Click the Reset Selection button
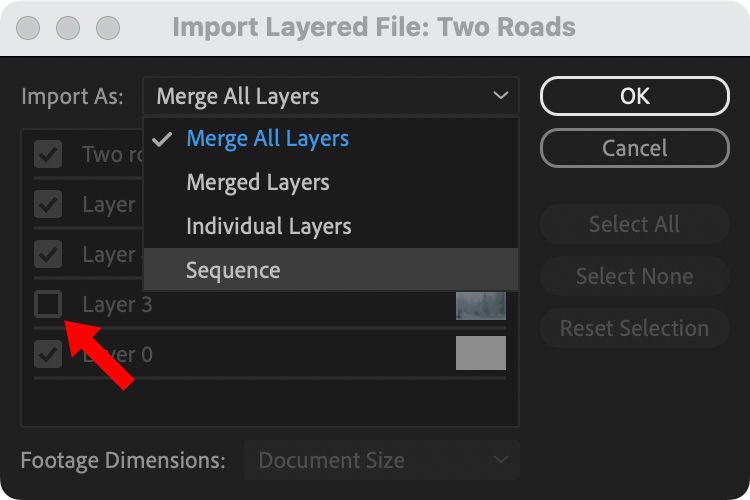The height and width of the screenshot is (500, 750). (634, 328)
